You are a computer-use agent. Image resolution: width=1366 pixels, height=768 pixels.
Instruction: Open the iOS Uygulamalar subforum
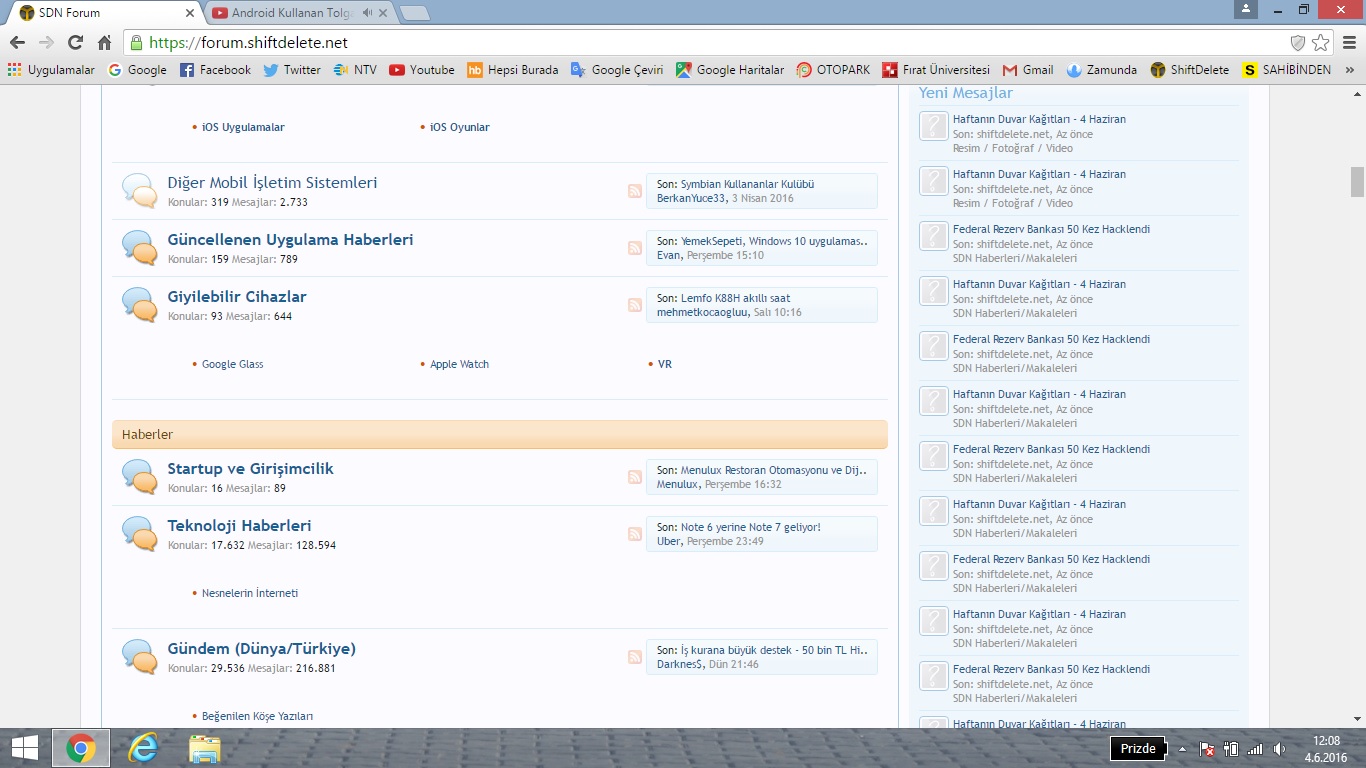click(x=243, y=127)
